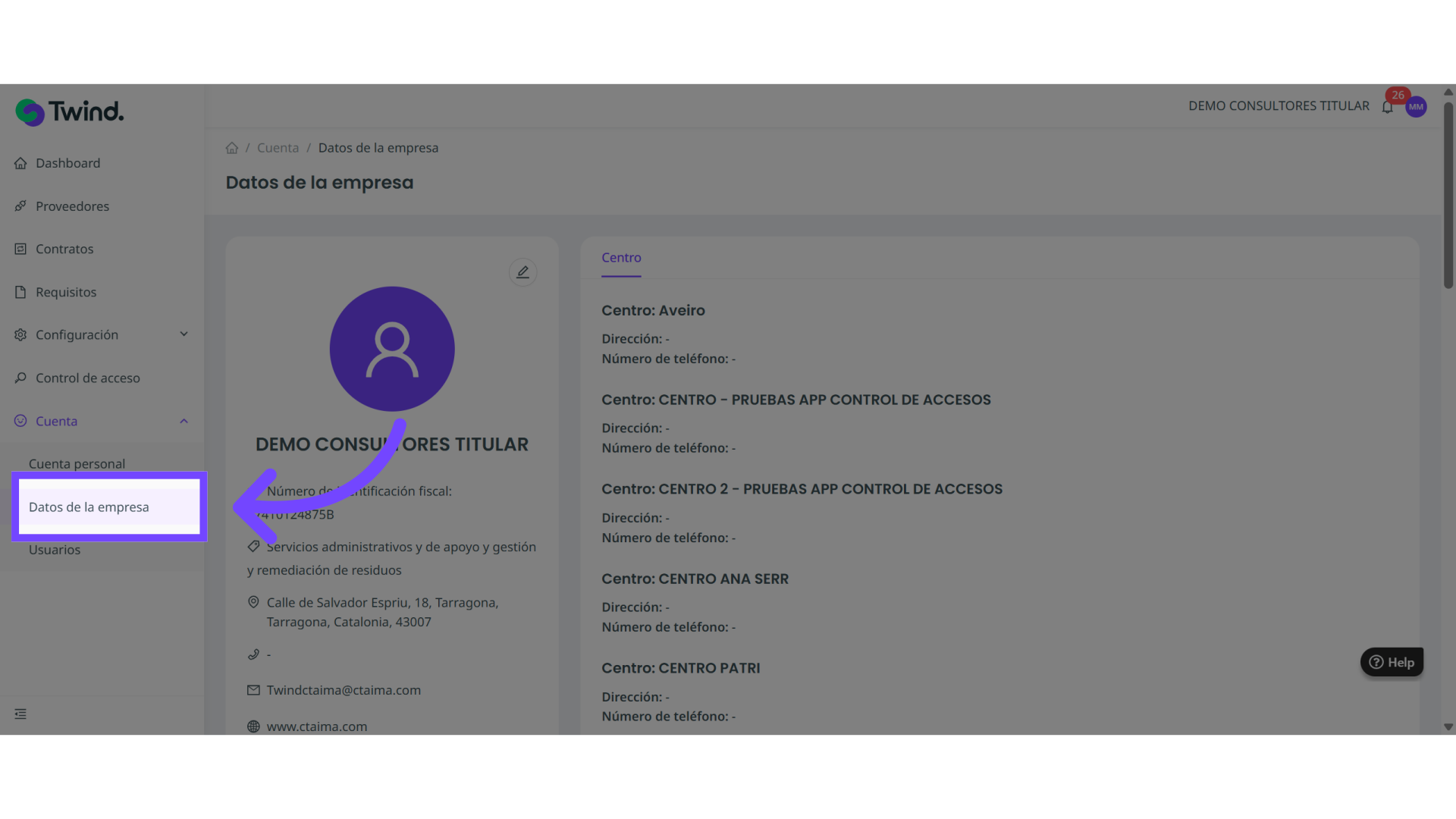1456x819 pixels.
Task: Click the Datos de la empresa page title
Action: 319,183
